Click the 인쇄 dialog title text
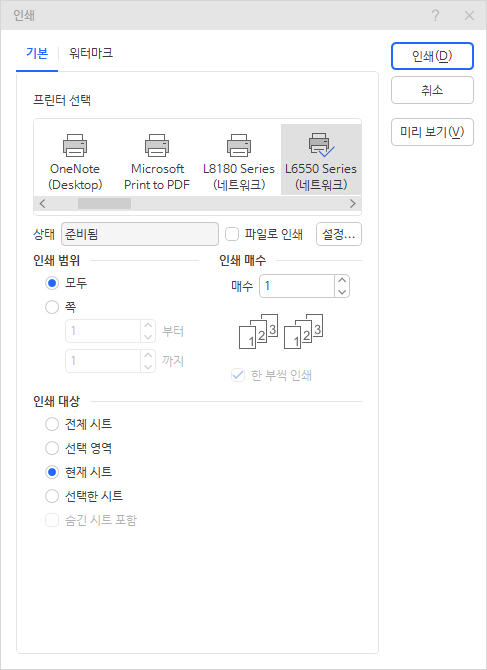The width and height of the screenshot is (487, 670). [24, 16]
